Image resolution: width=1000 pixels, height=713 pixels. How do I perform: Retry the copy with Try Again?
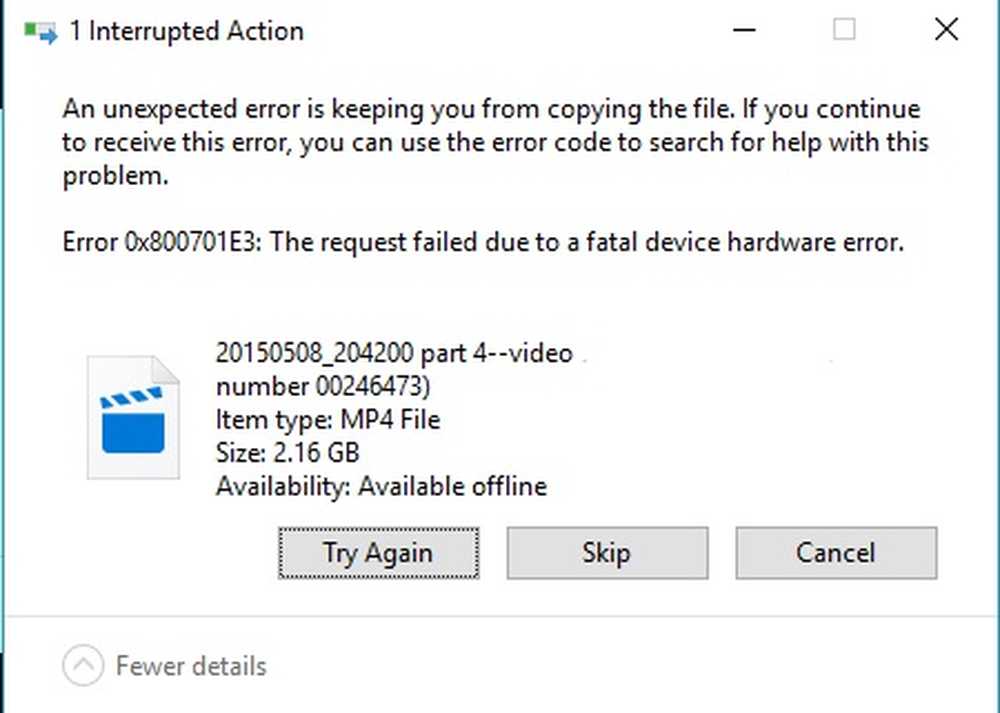pos(378,553)
